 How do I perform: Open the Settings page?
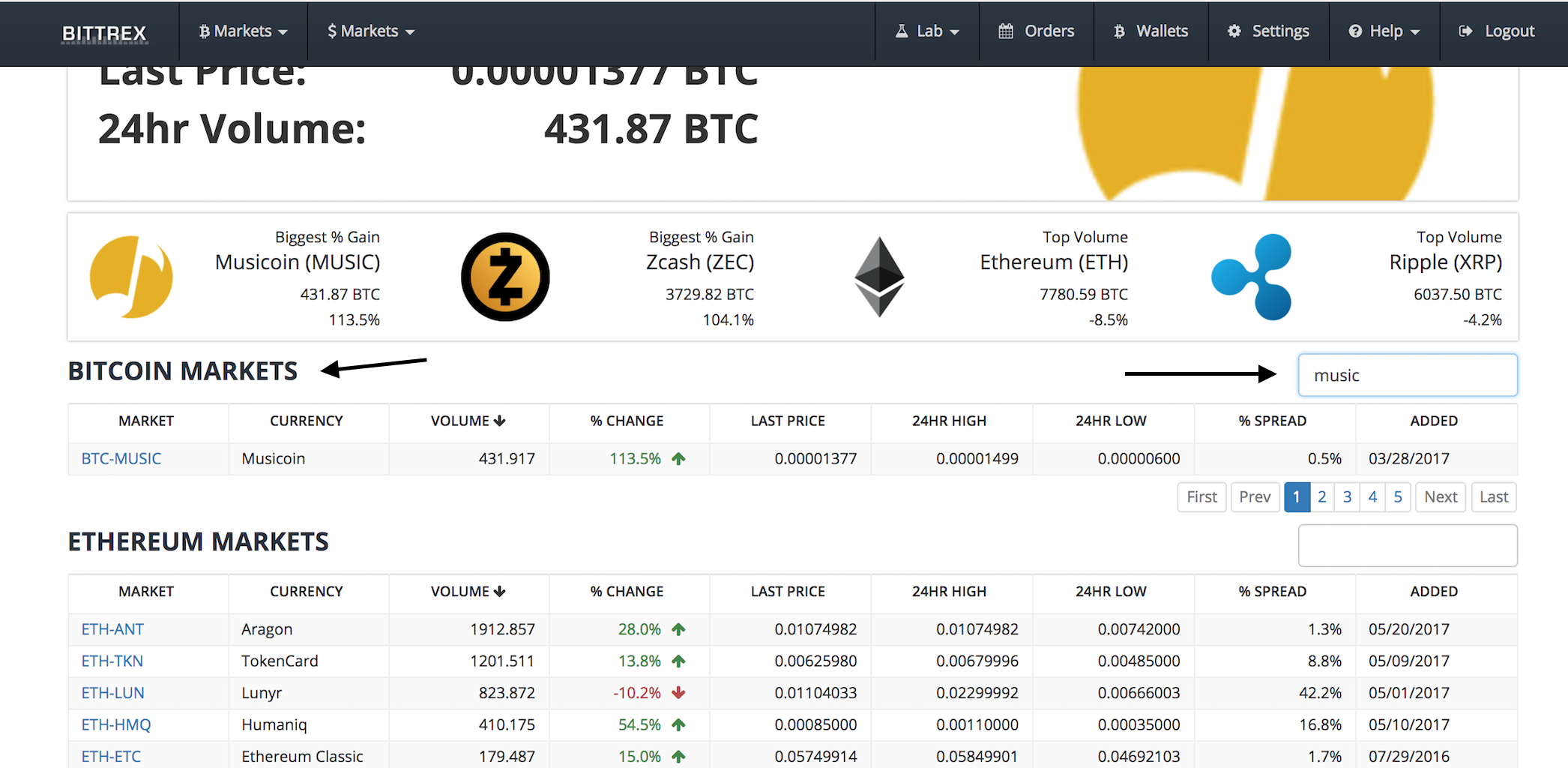coord(1268,31)
